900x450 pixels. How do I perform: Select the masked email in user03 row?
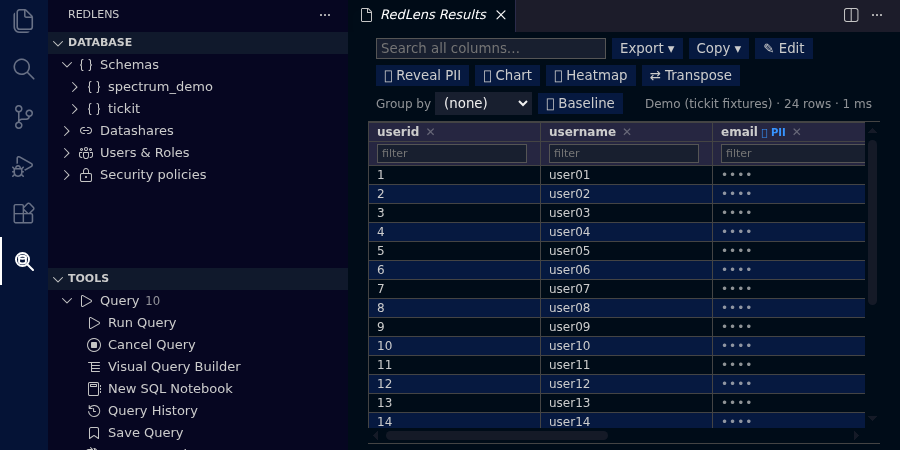pyautogui.click(x=789, y=213)
